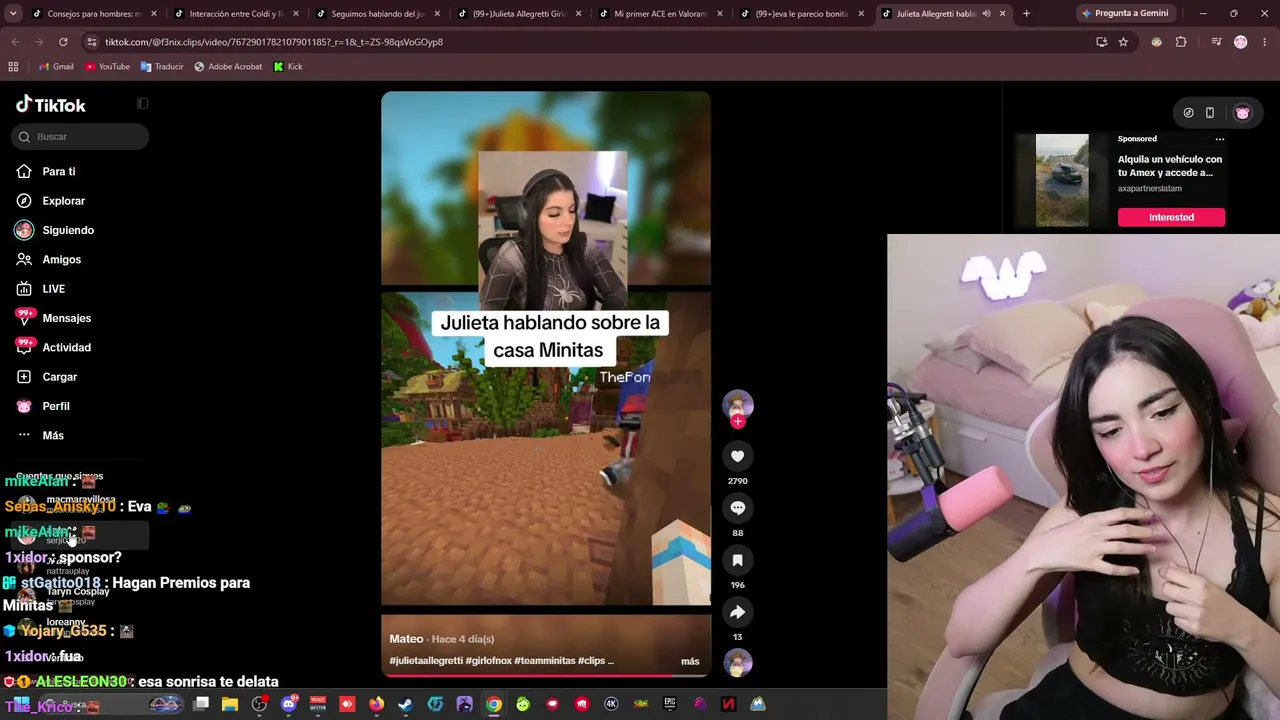Expand the video description with más
Viewport: 1280px width, 720px height.
[x=690, y=661]
